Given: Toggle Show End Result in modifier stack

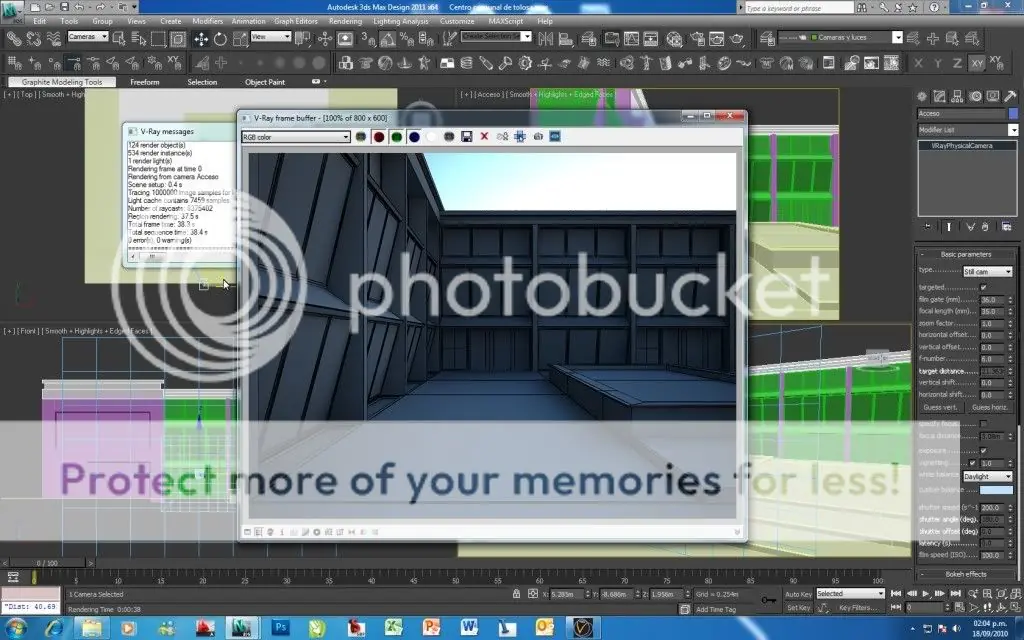Looking at the screenshot, I should click(949, 227).
